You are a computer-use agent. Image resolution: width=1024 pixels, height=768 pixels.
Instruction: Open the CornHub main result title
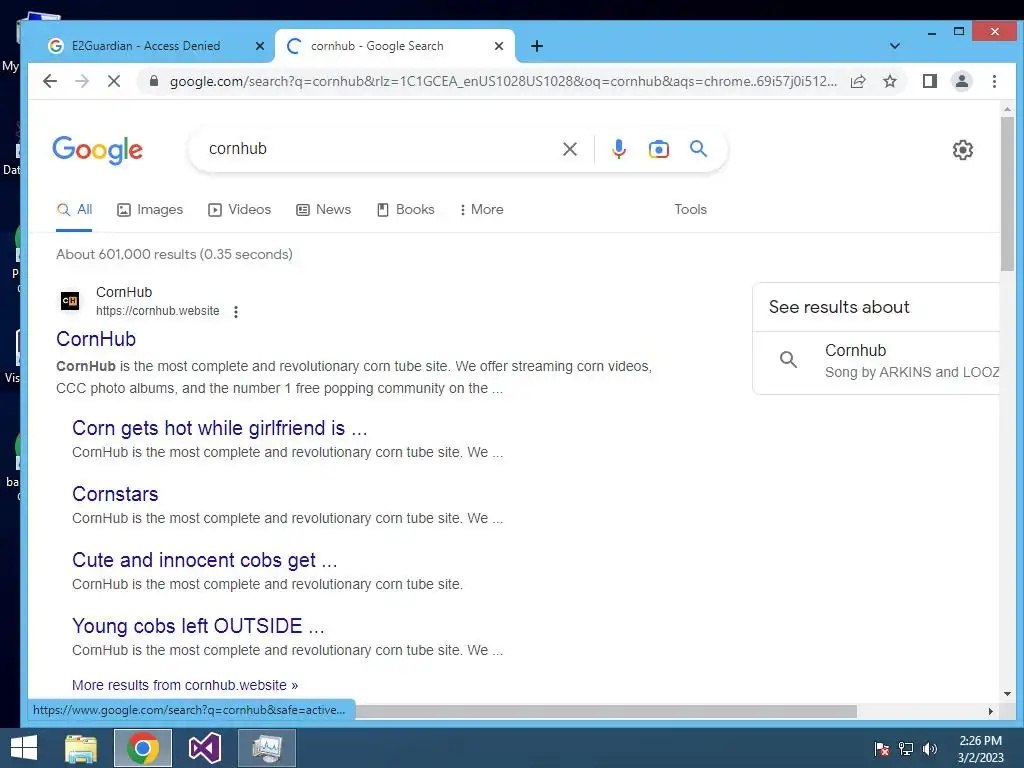tap(96, 339)
